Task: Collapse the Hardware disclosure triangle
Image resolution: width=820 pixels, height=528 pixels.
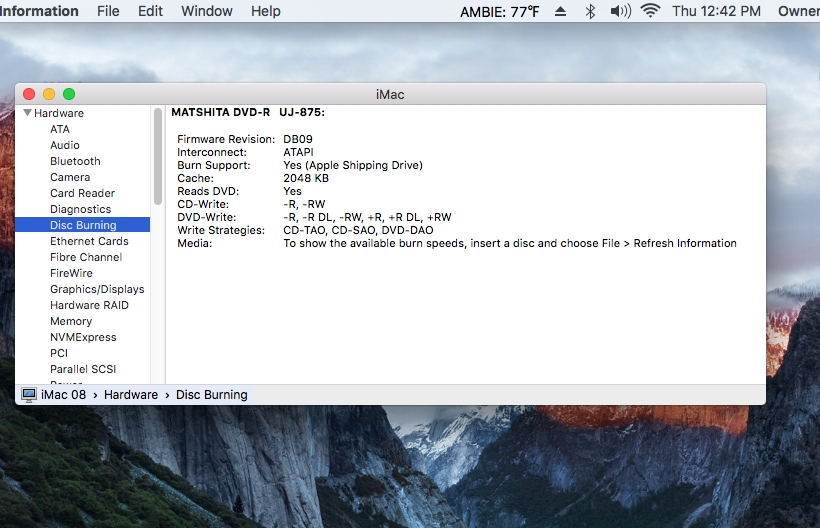Action: click(28, 113)
